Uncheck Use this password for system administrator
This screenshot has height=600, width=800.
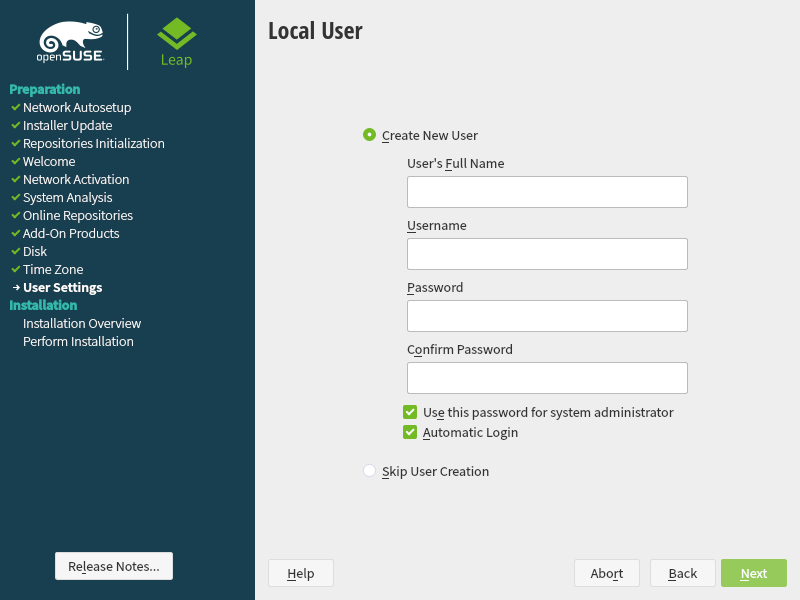410,412
